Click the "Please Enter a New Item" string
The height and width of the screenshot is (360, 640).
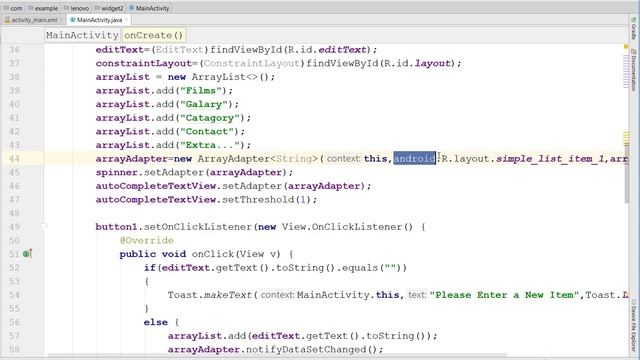pos(505,295)
